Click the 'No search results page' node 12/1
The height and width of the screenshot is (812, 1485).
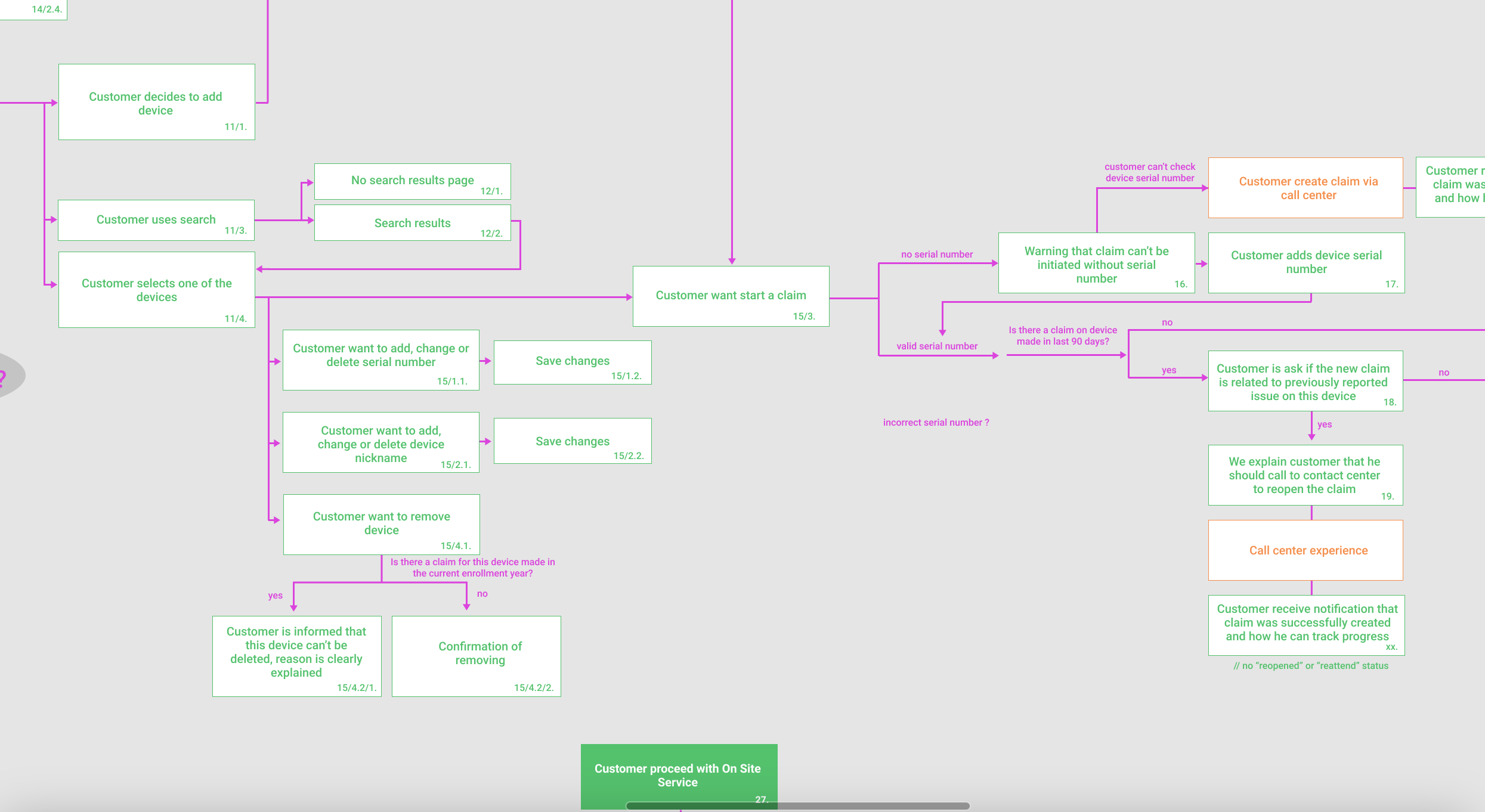coord(412,181)
